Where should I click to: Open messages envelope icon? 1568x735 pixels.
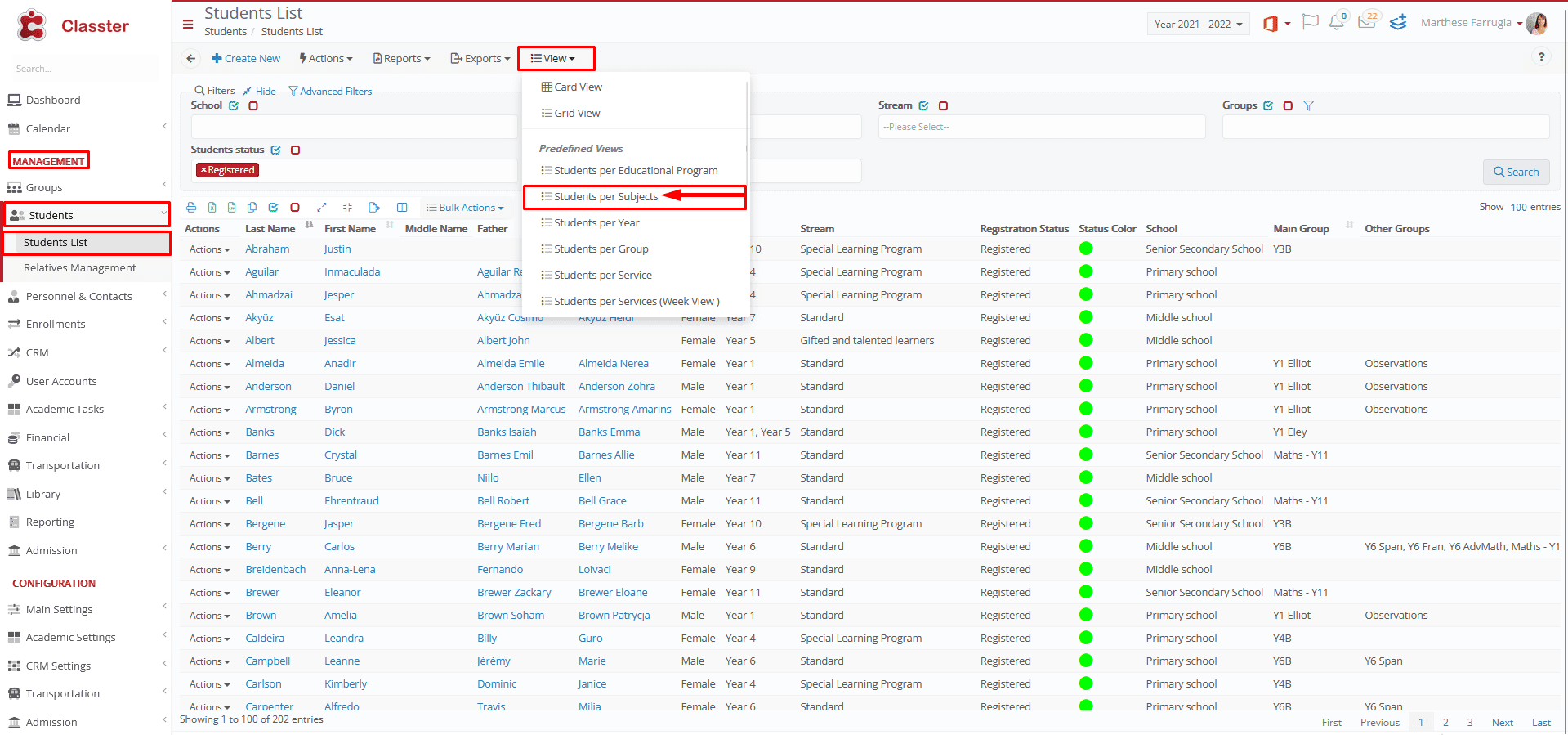tap(1367, 21)
